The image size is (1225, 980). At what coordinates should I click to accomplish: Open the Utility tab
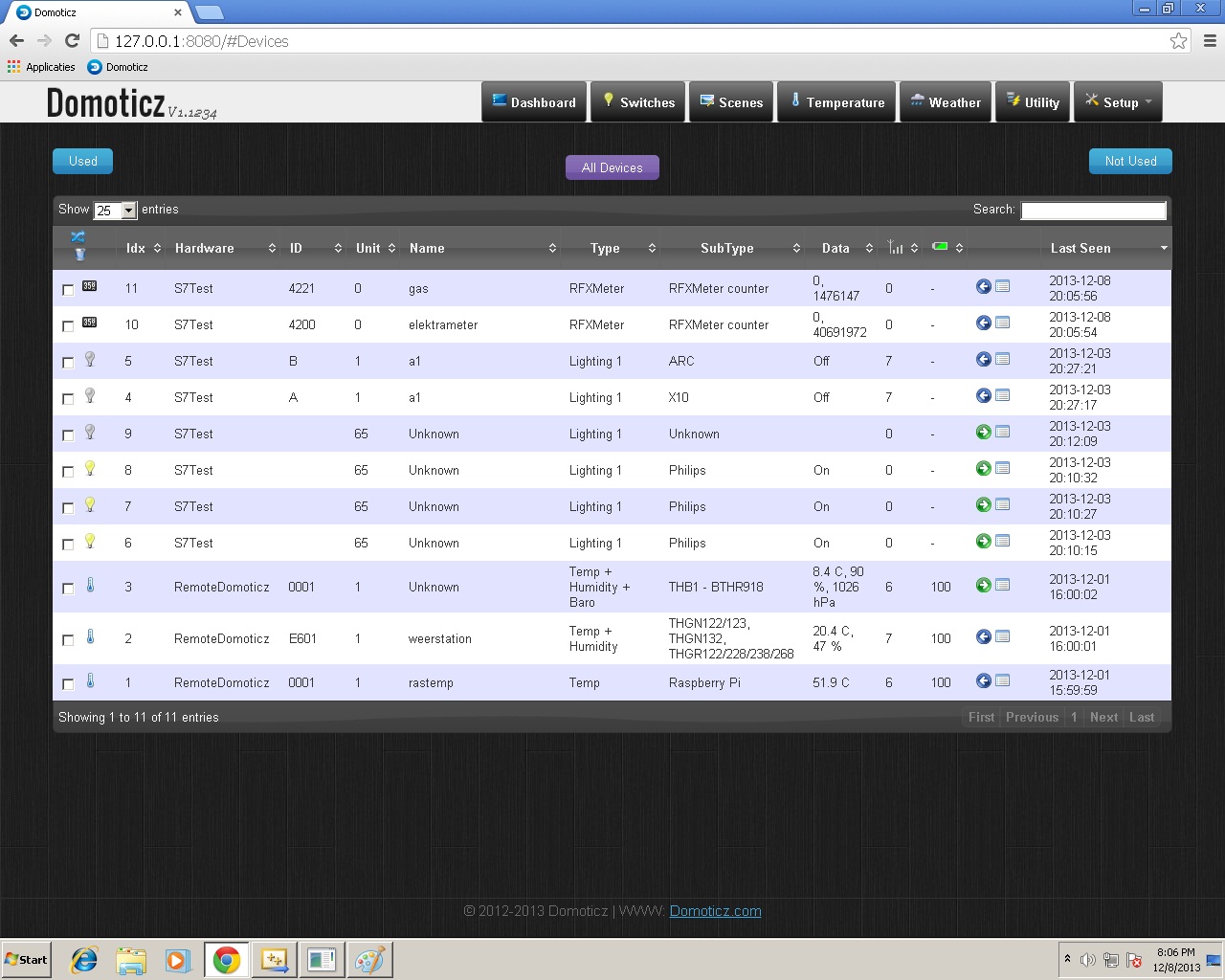tap(1033, 102)
